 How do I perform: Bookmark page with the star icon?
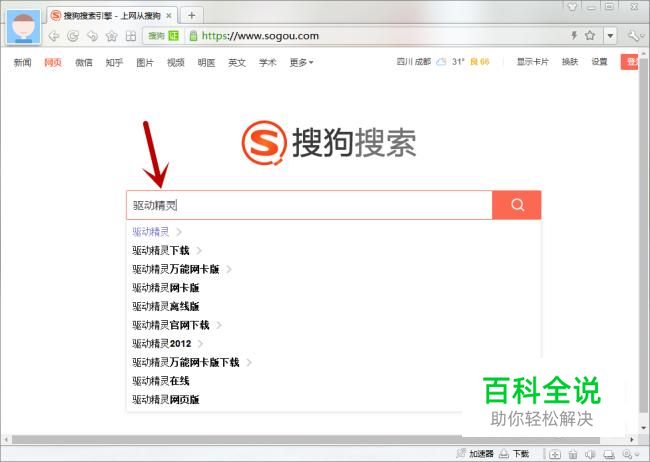[590, 35]
